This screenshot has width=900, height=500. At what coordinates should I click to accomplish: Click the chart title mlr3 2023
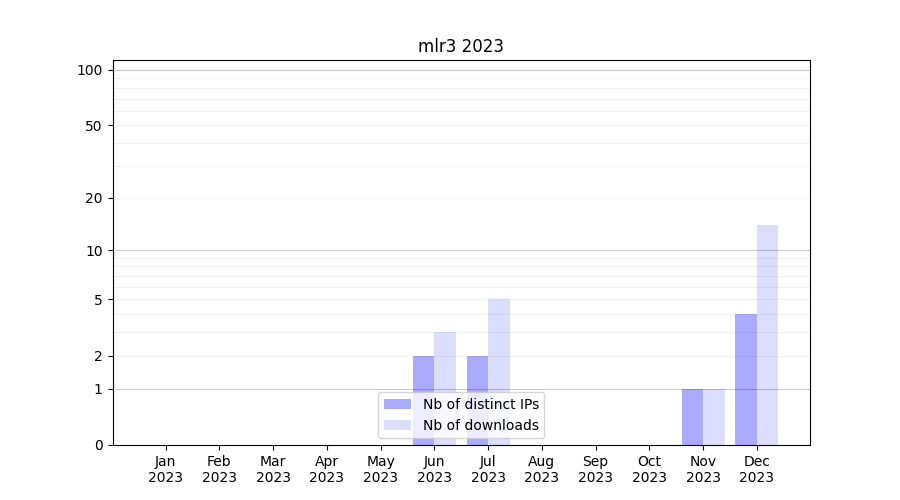[460, 46]
